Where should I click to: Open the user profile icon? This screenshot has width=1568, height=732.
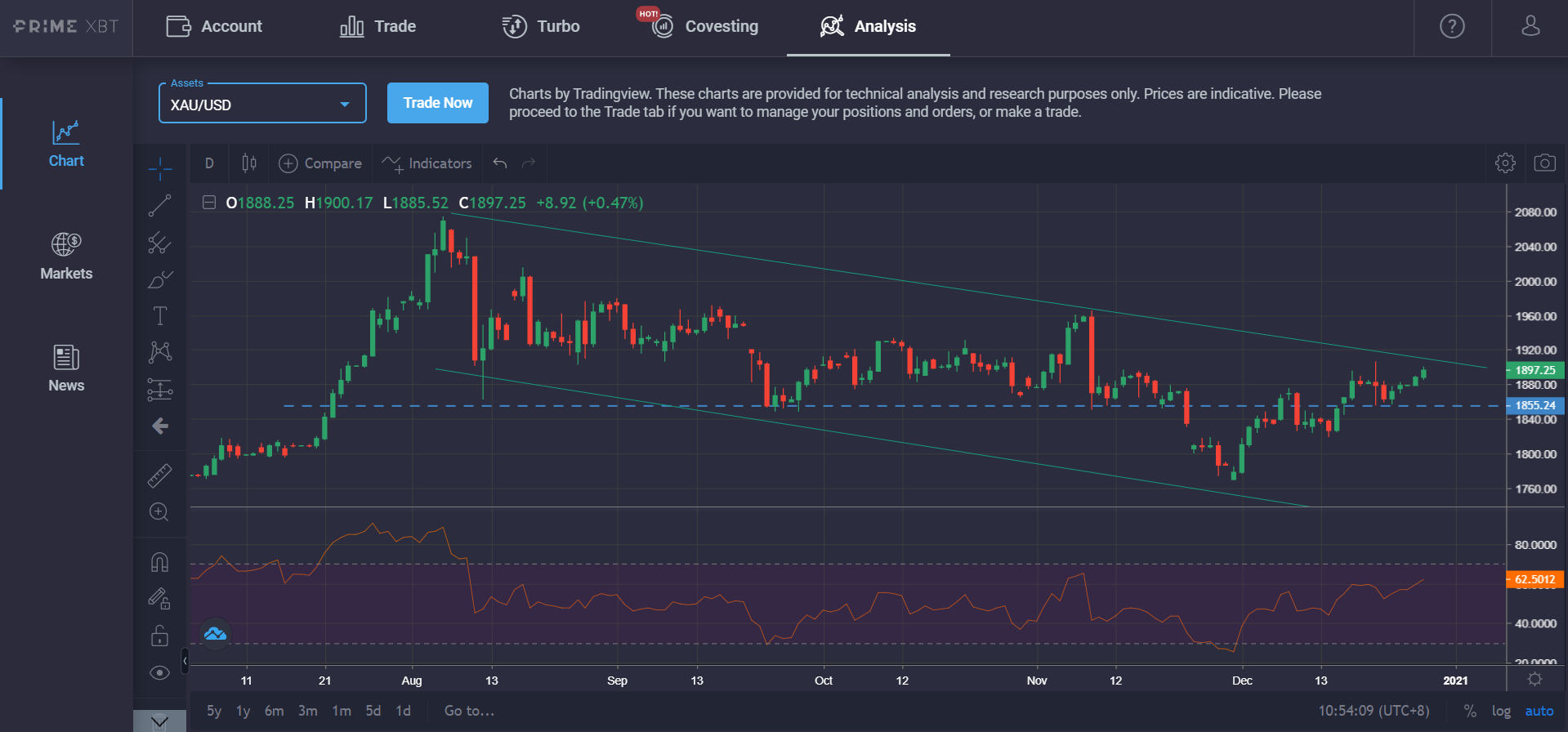[1530, 27]
